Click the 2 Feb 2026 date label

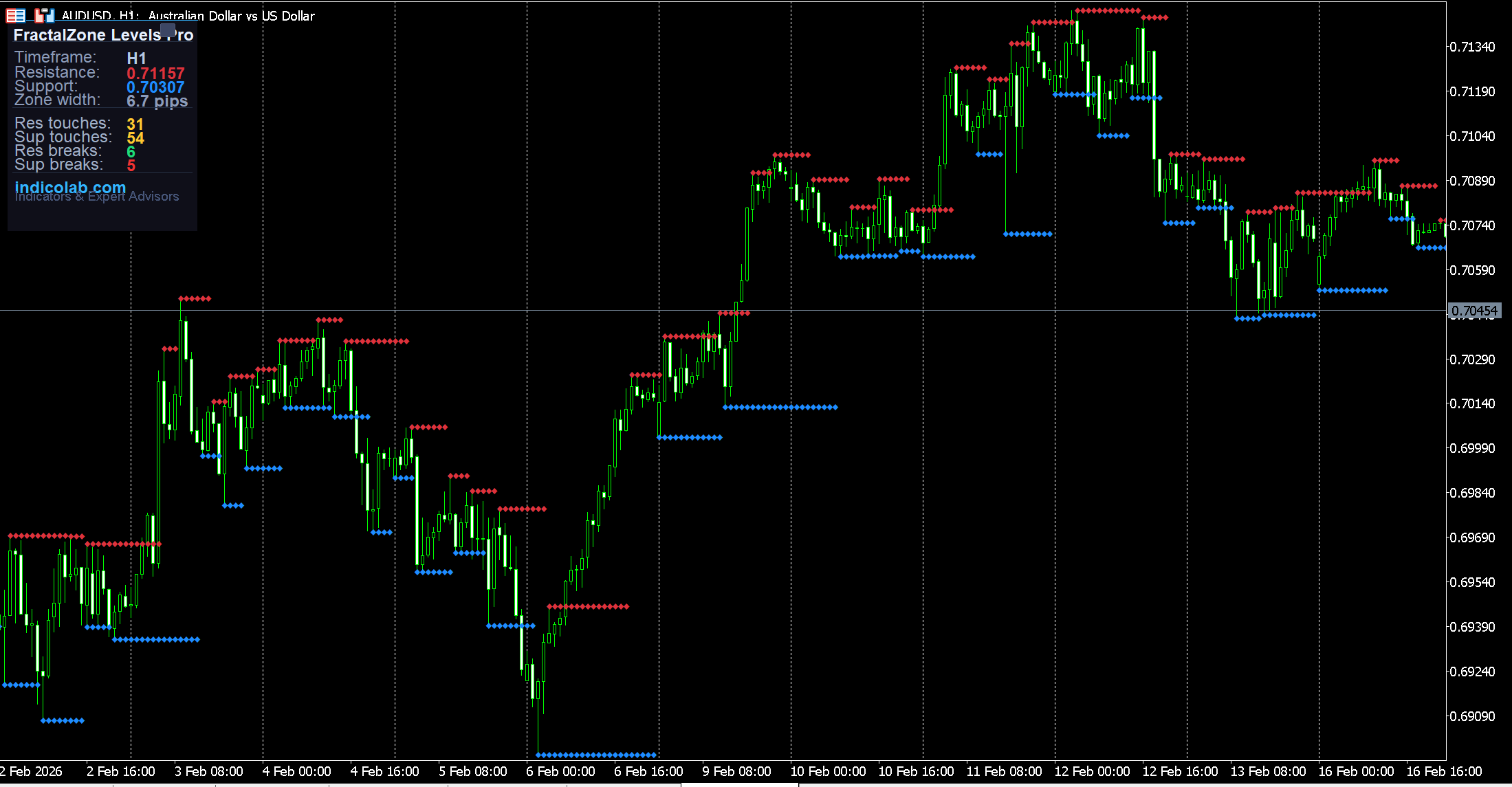pos(32,771)
